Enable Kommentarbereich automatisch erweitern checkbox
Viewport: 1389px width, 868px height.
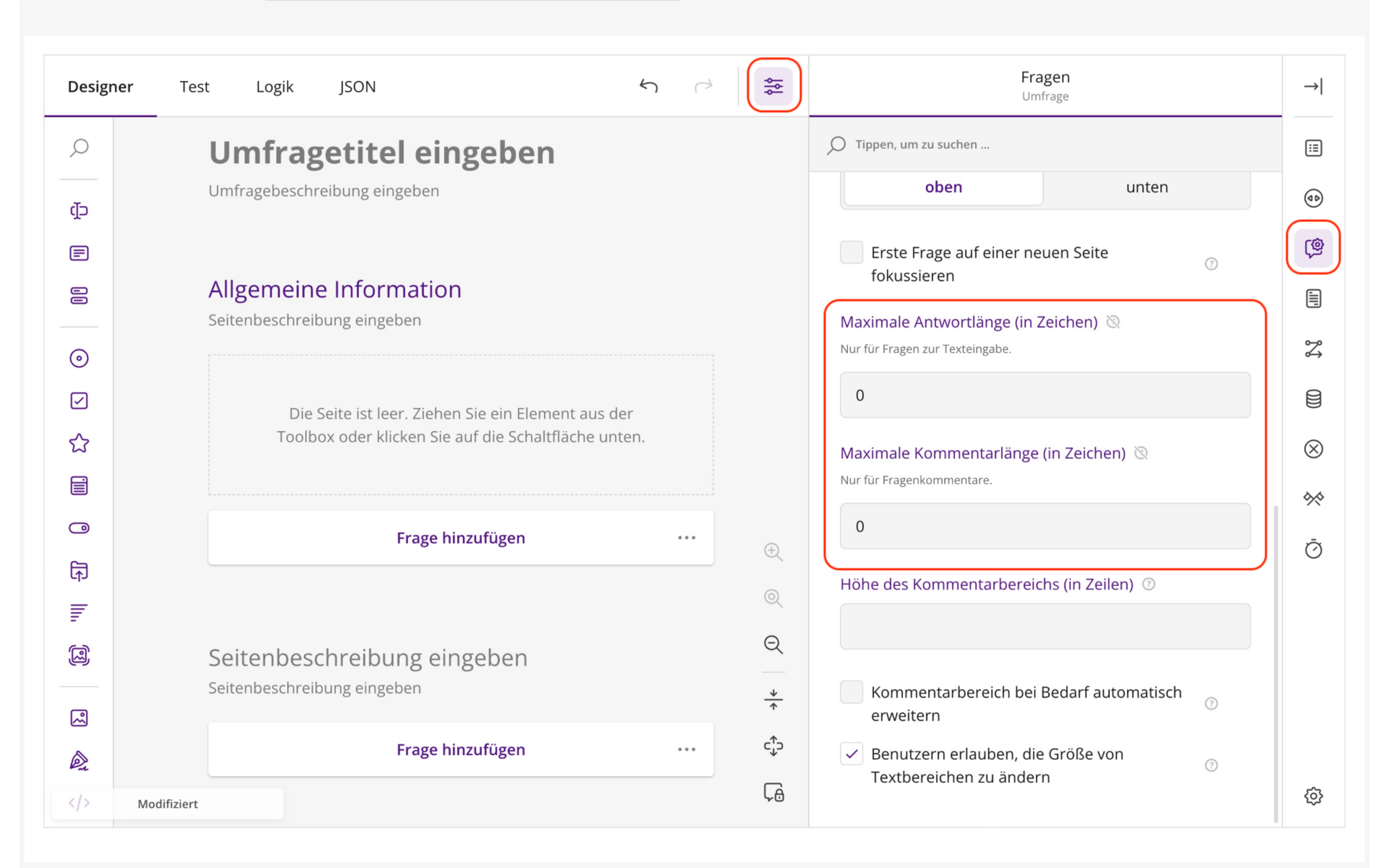[851, 692]
